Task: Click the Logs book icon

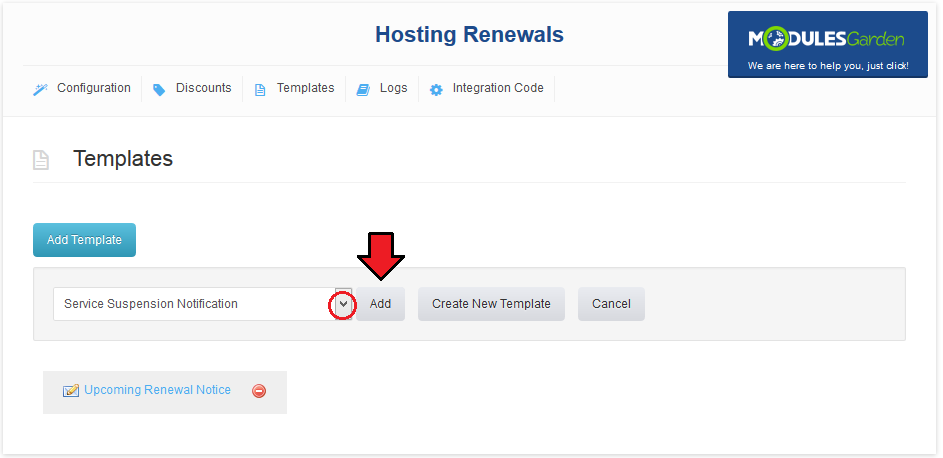Action: point(363,90)
